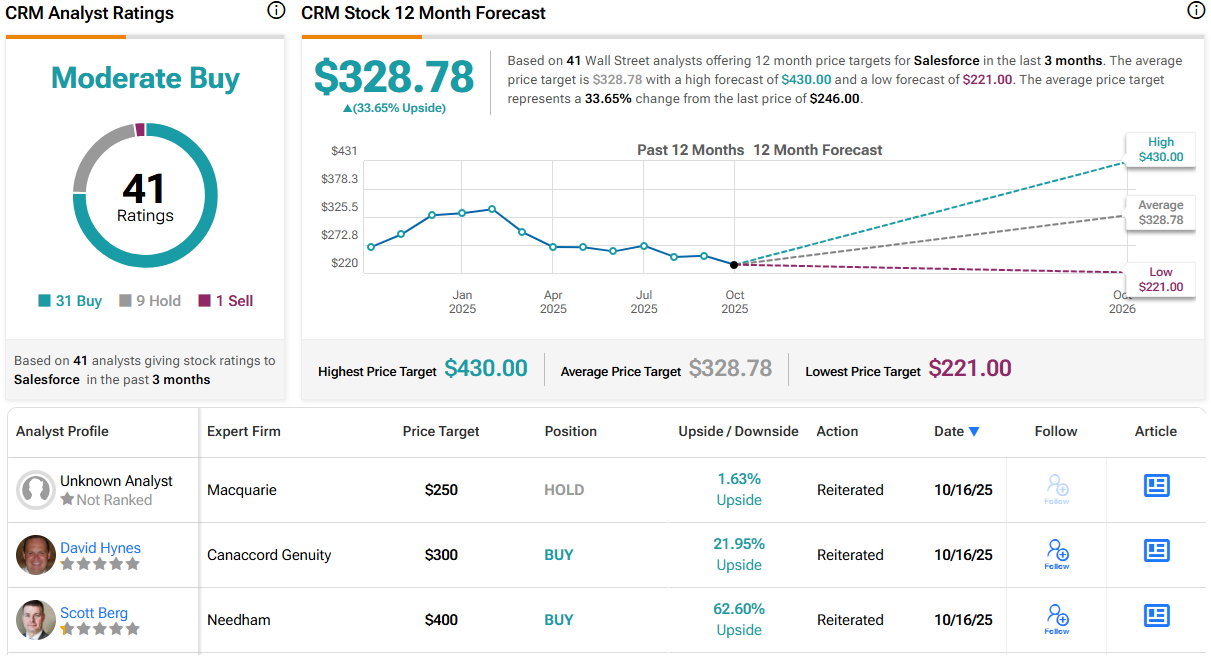Click info icon beside 12 Month Forecast
This screenshot has width=1211, height=657.
coord(1195,11)
